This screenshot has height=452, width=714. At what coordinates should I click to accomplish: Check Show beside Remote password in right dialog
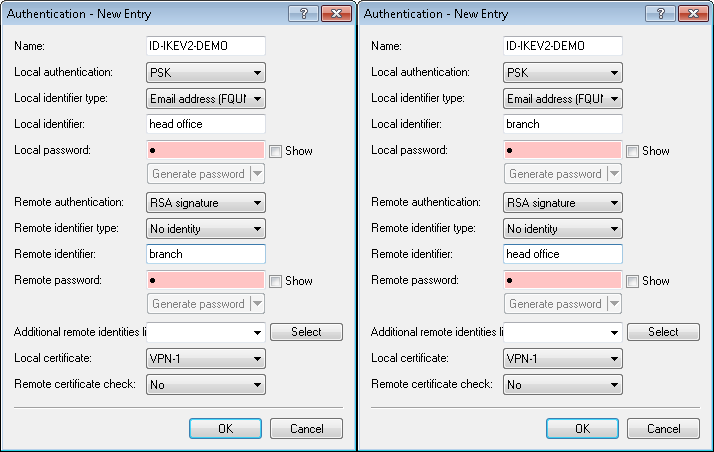pos(632,281)
